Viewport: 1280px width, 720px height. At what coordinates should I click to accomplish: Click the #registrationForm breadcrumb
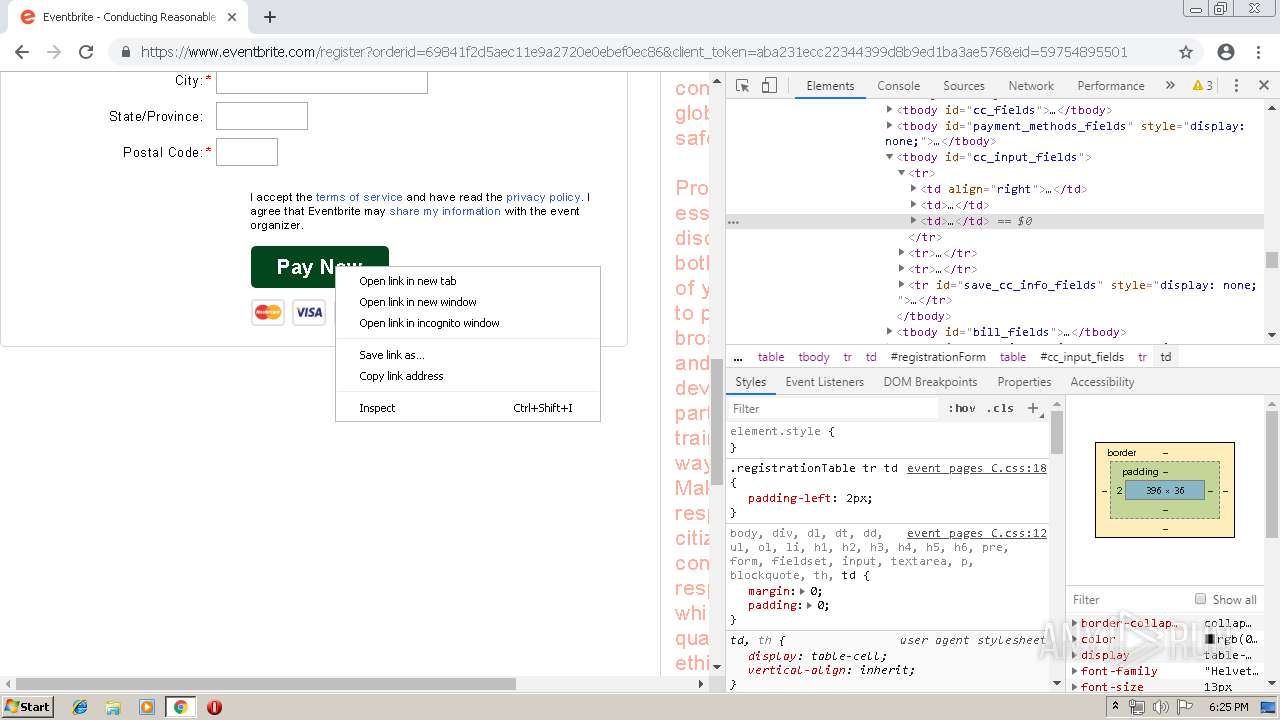tap(938, 357)
